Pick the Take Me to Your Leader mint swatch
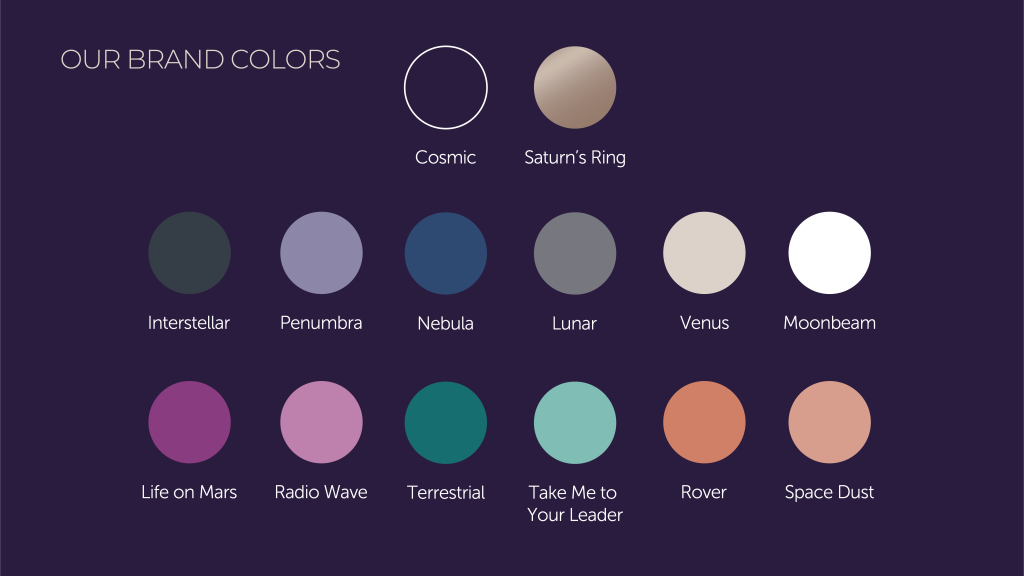The width and height of the screenshot is (1024, 576). tap(575, 423)
